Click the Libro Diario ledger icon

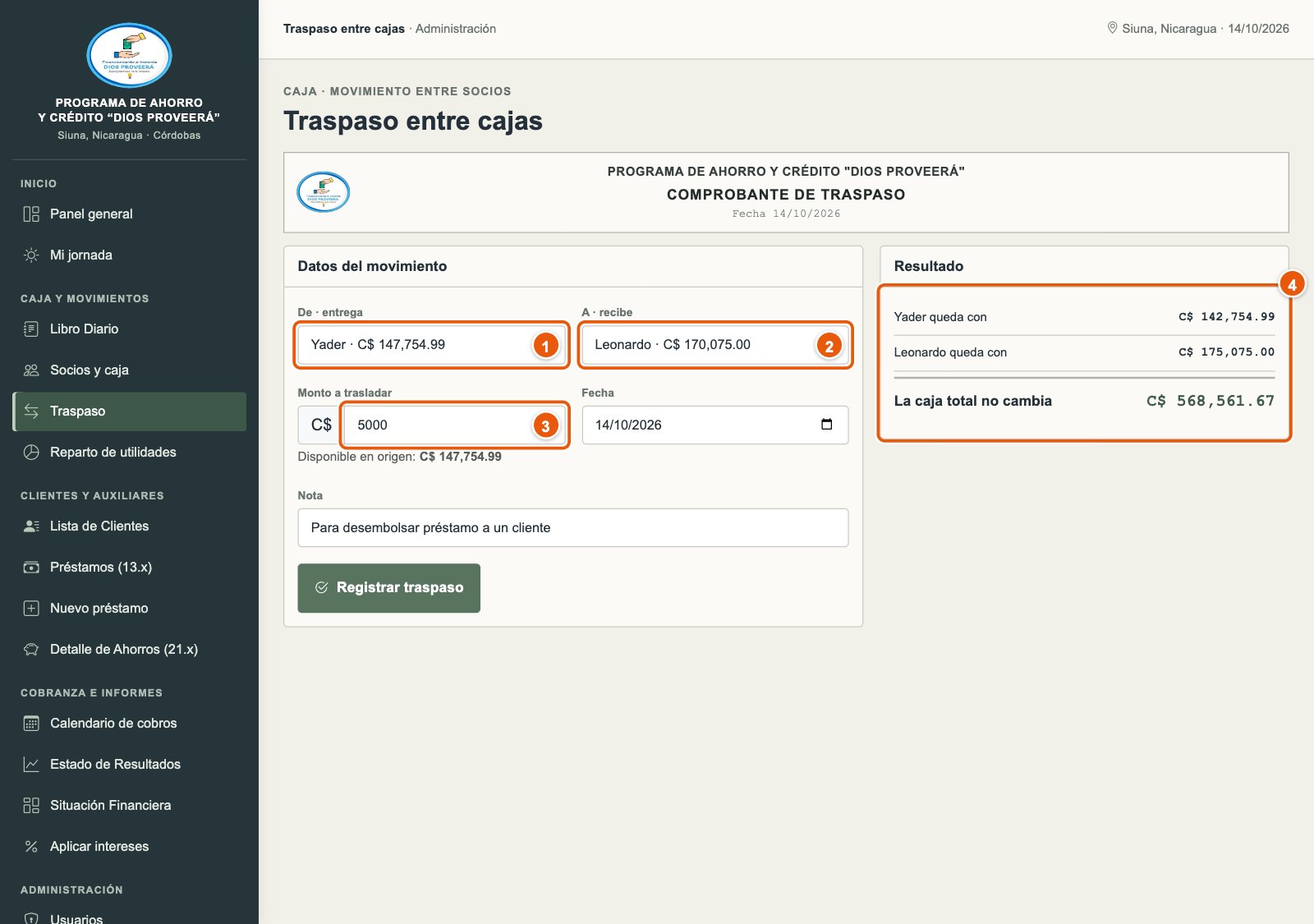click(x=31, y=329)
